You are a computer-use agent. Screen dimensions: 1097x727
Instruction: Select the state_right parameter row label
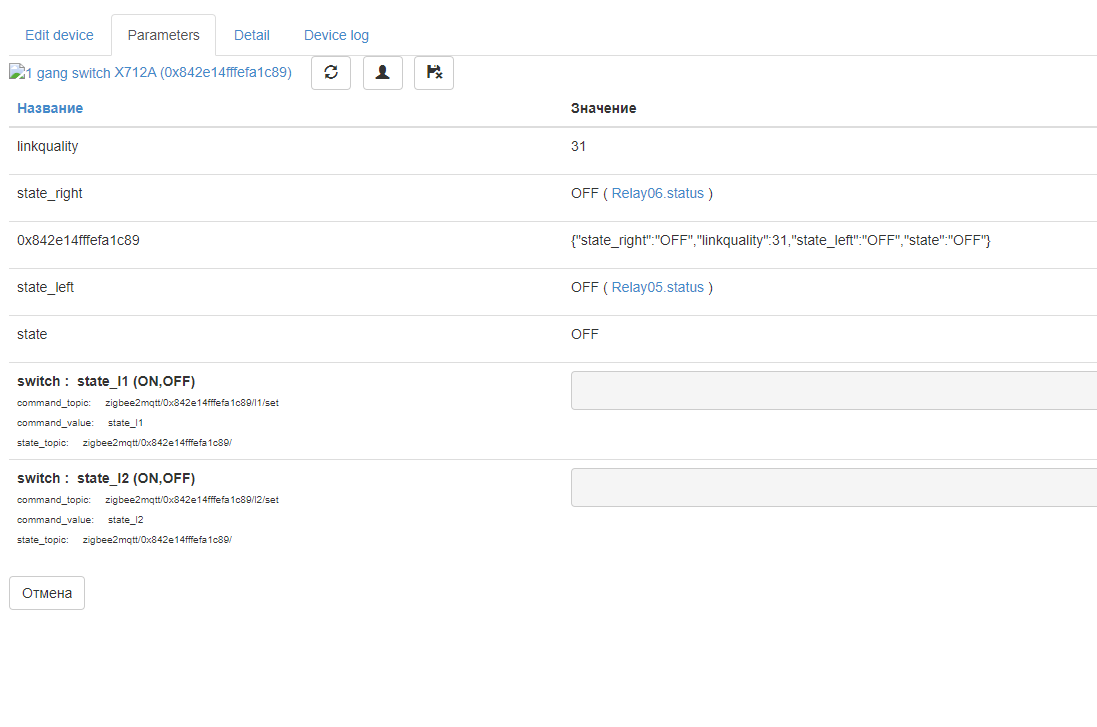(52, 193)
